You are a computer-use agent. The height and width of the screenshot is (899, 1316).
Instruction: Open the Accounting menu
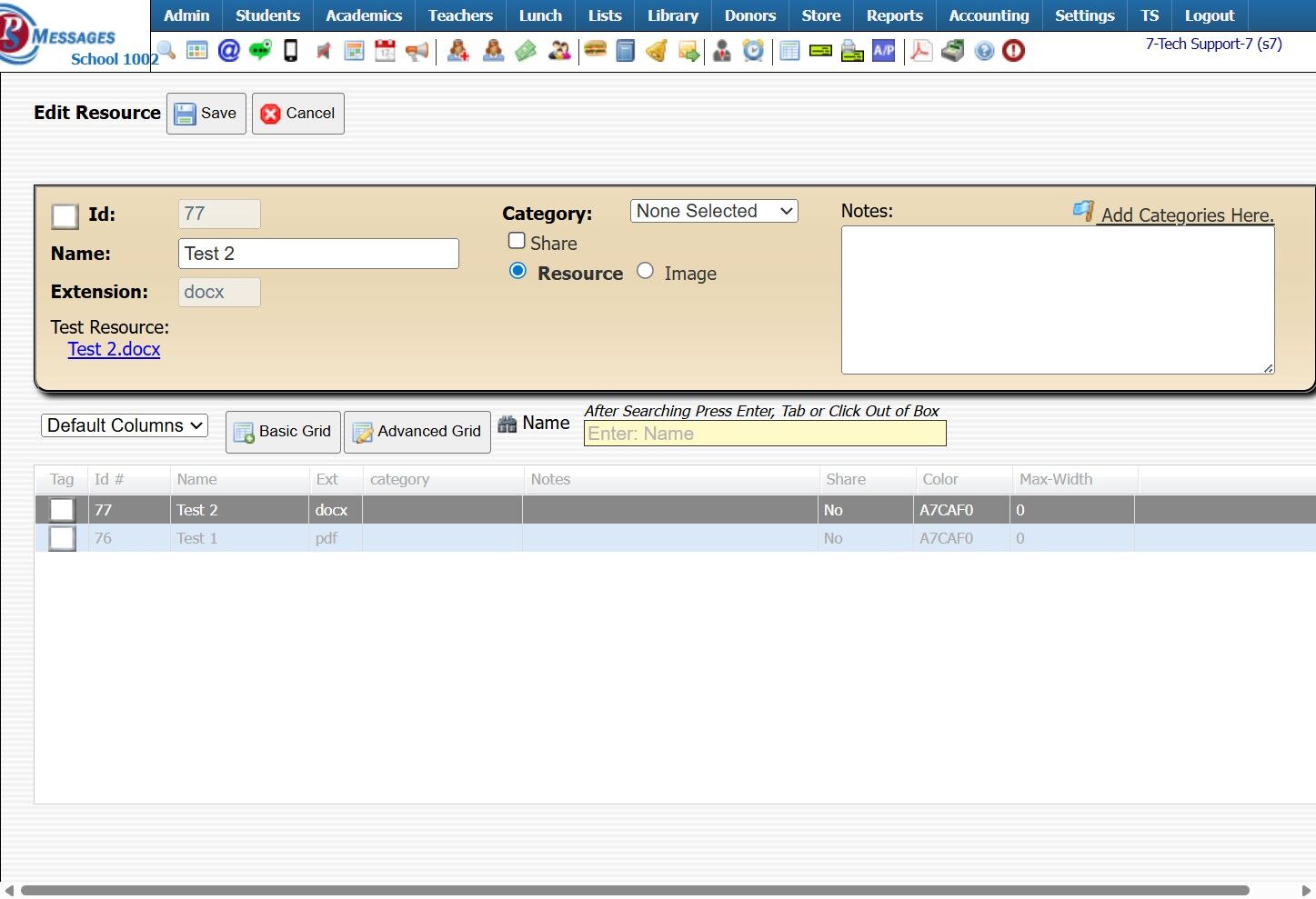[989, 15]
